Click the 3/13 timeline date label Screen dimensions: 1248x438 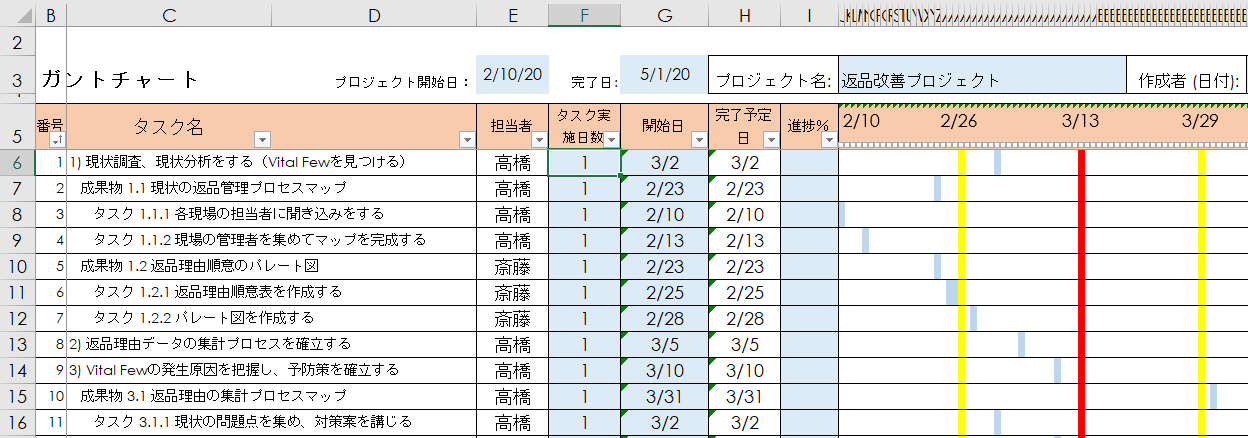(1080, 121)
